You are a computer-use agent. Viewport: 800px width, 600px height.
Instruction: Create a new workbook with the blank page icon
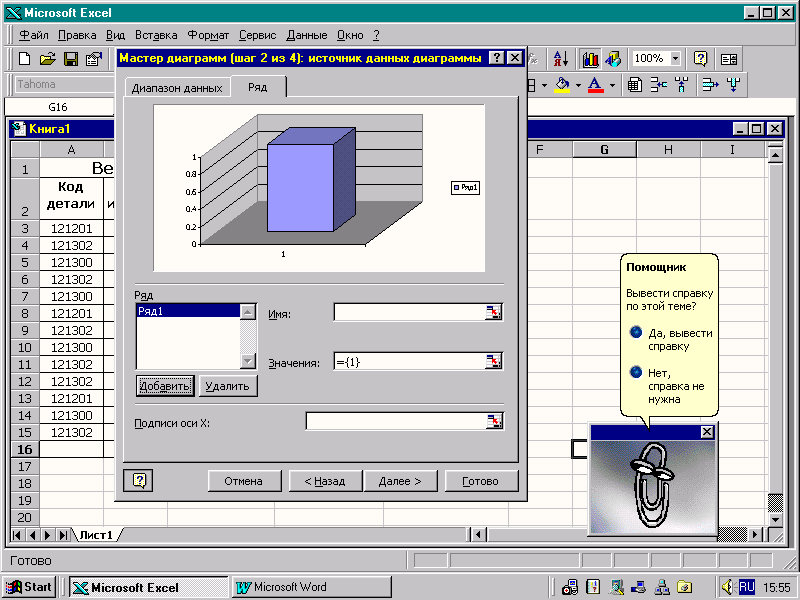(24, 59)
